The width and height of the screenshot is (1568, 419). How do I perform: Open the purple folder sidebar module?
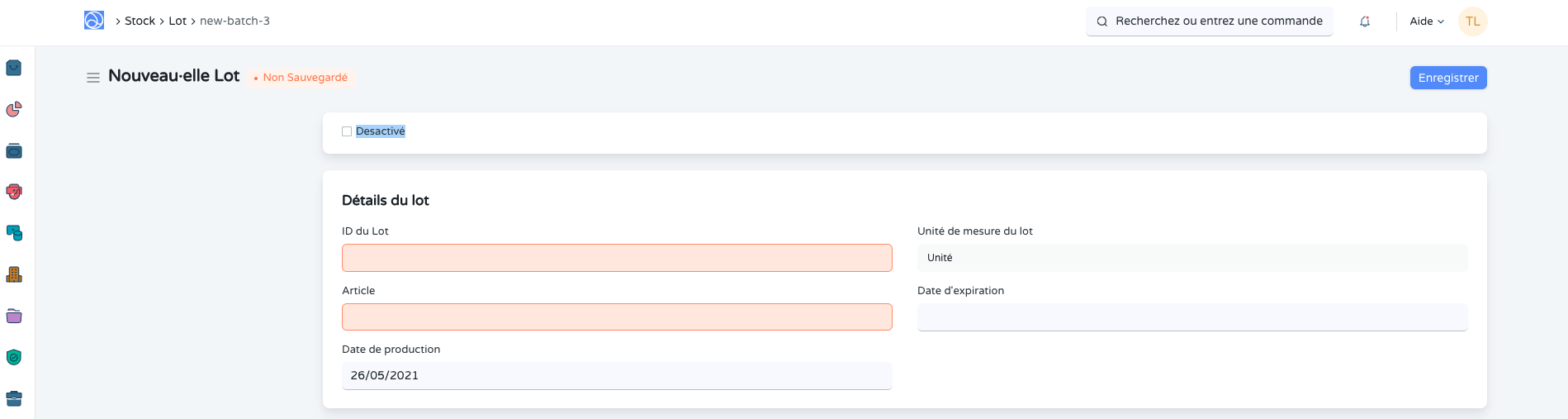(x=14, y=316)
